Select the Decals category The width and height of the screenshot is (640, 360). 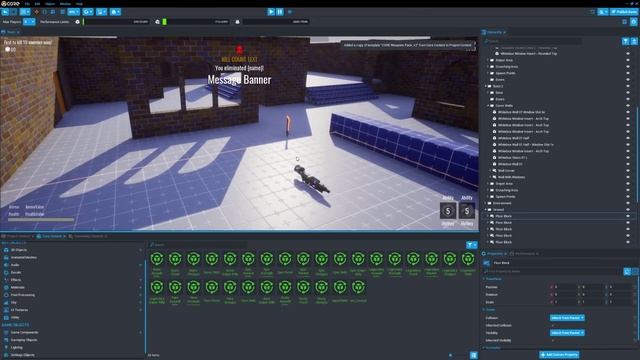[x=16, y=272]
